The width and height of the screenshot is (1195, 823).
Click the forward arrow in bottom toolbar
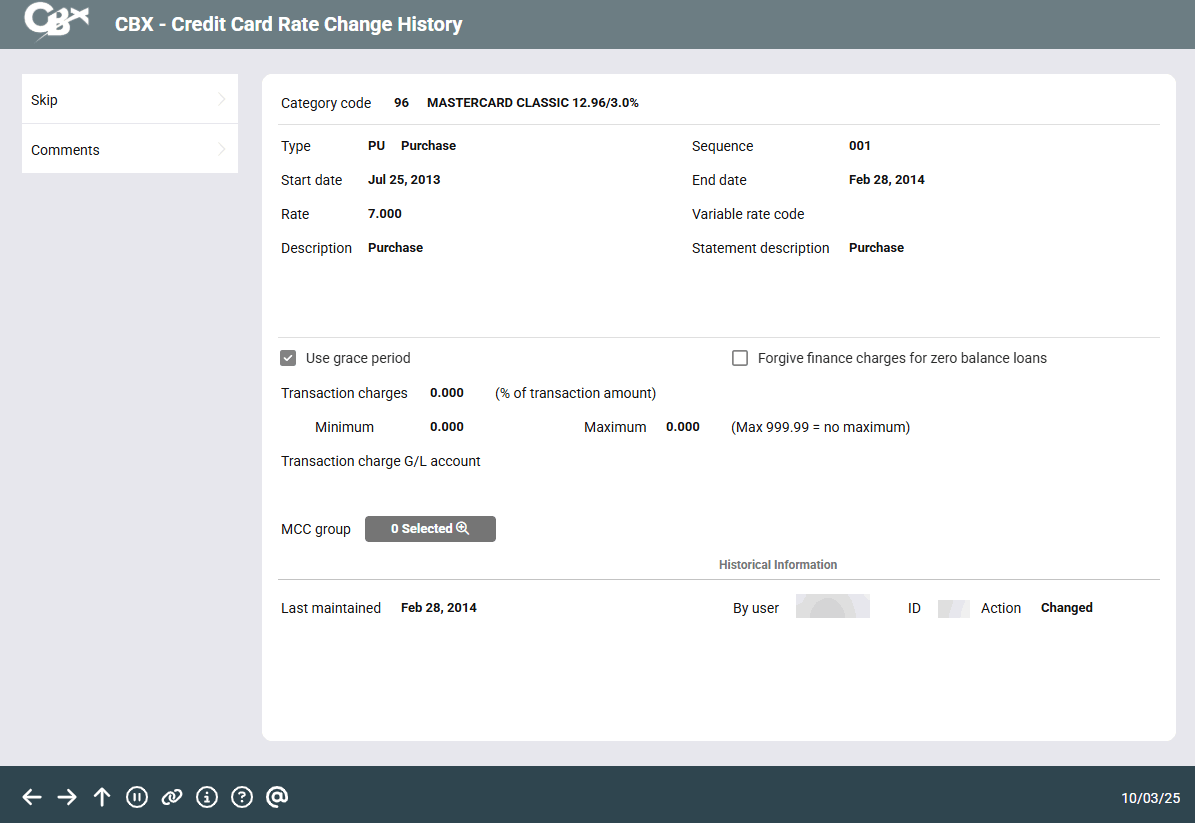[x=67, y=797]
